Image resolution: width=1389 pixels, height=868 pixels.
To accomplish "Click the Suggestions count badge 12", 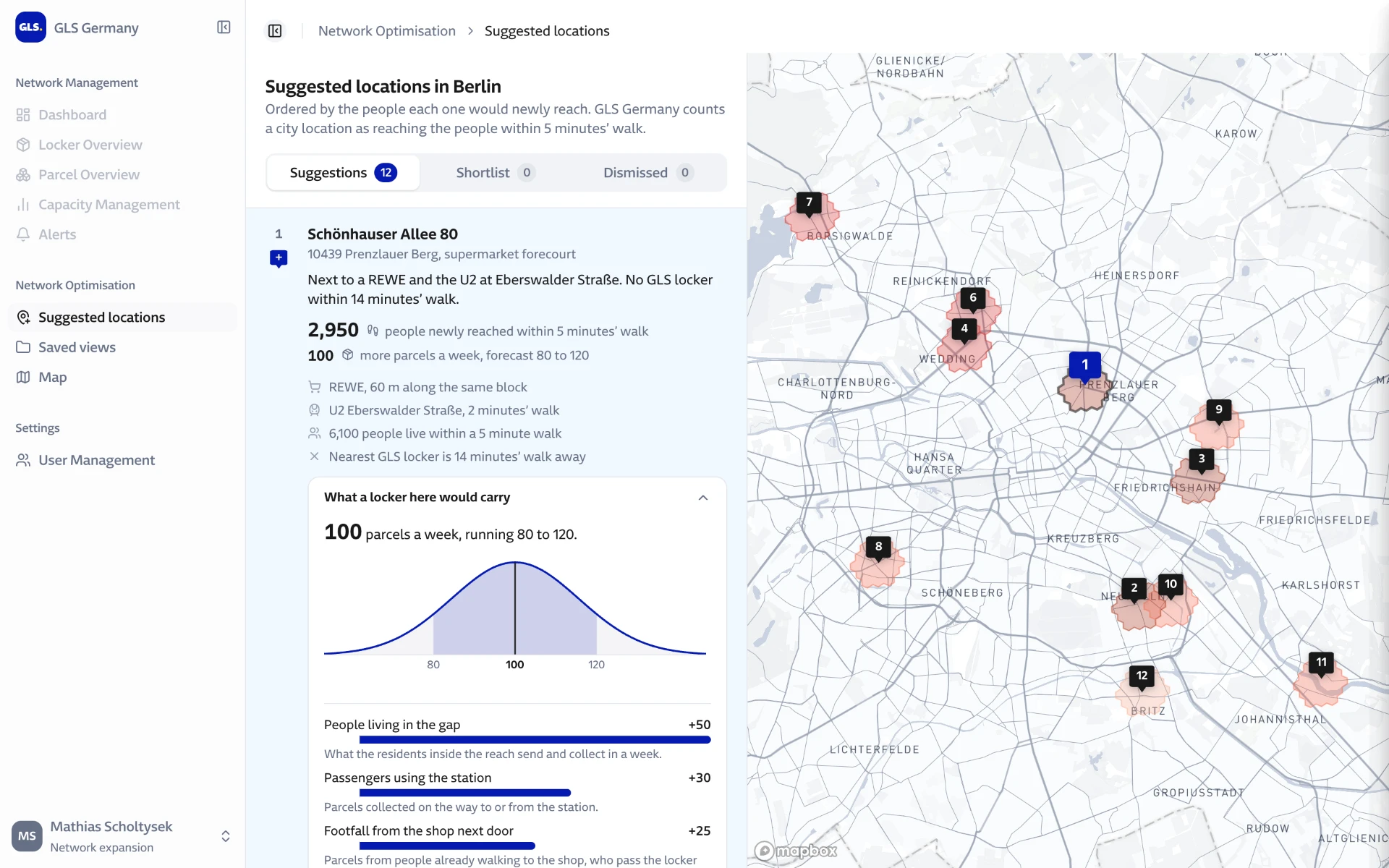I will [x=386, y=173].
